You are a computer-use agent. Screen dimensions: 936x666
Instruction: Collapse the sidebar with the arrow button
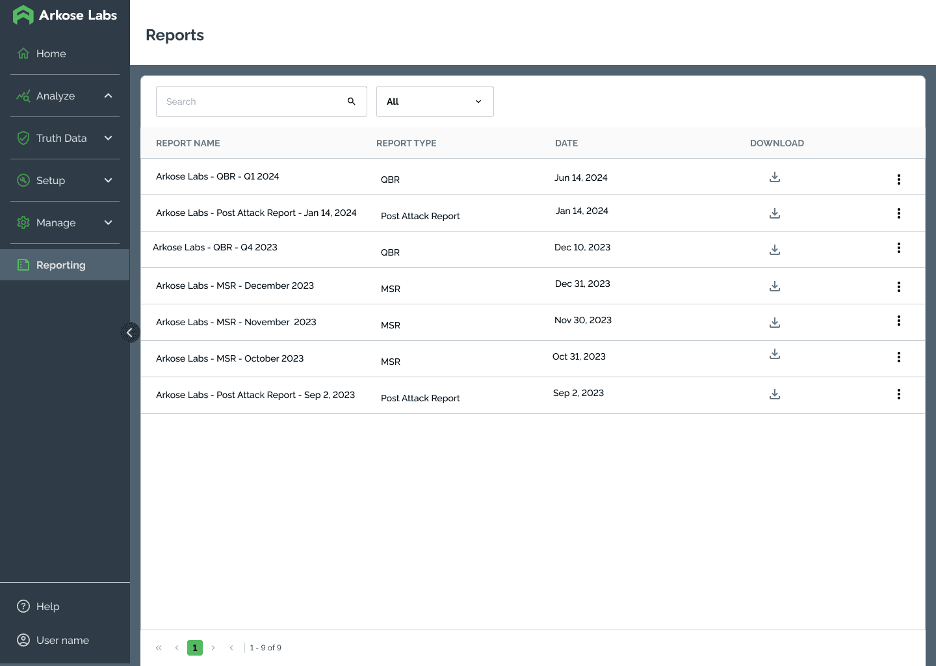point(130,332)
